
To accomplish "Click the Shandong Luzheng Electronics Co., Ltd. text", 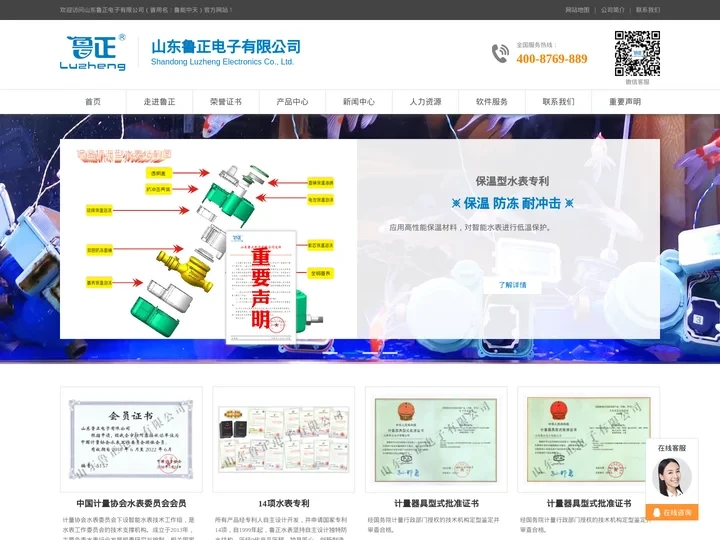I will (x=222, y=62).
